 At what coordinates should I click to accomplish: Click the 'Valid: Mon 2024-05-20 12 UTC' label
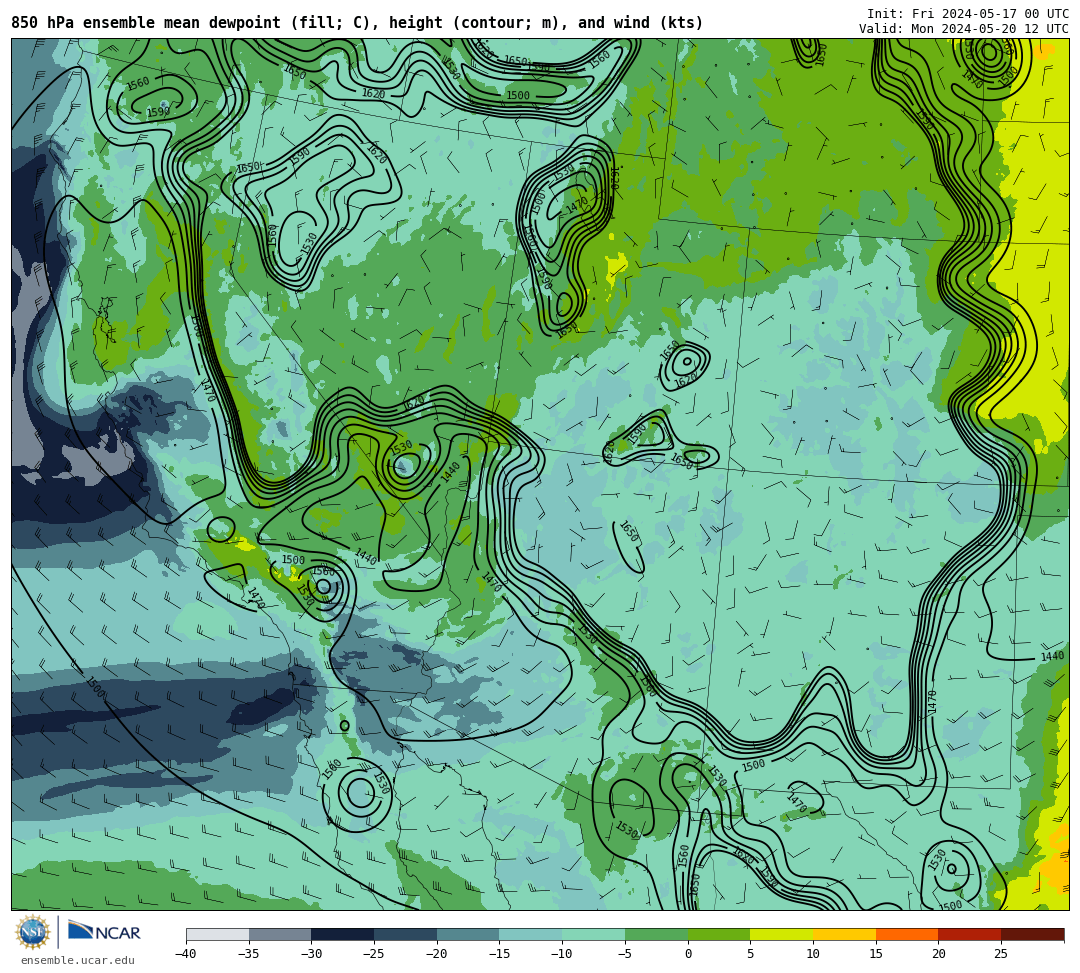[964, 29]
